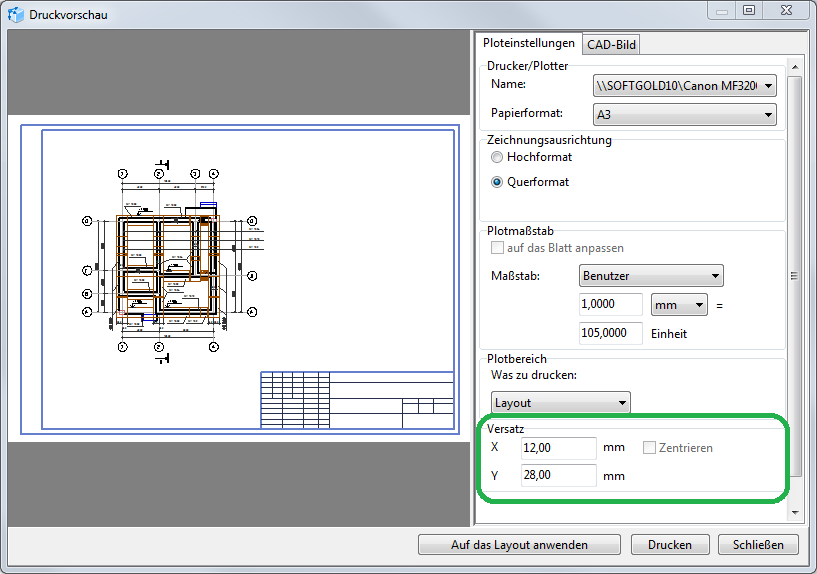The height and width of the screenshot is (574, 817).
Task: Click the Druckvorschau app icon in title bar
Action: tap(15, 15)
